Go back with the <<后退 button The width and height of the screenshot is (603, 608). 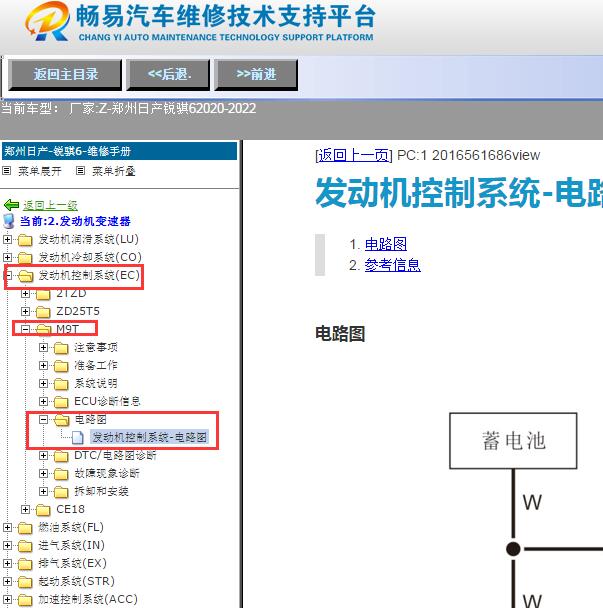point(168,74)
